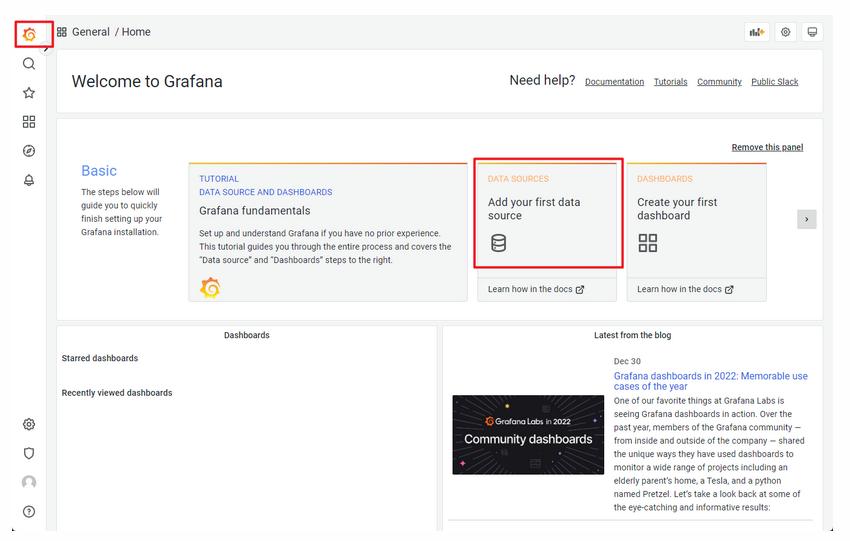The image size is (850, 541).
Task: Open Create your first dashboard card
Action: coord(697,220)
